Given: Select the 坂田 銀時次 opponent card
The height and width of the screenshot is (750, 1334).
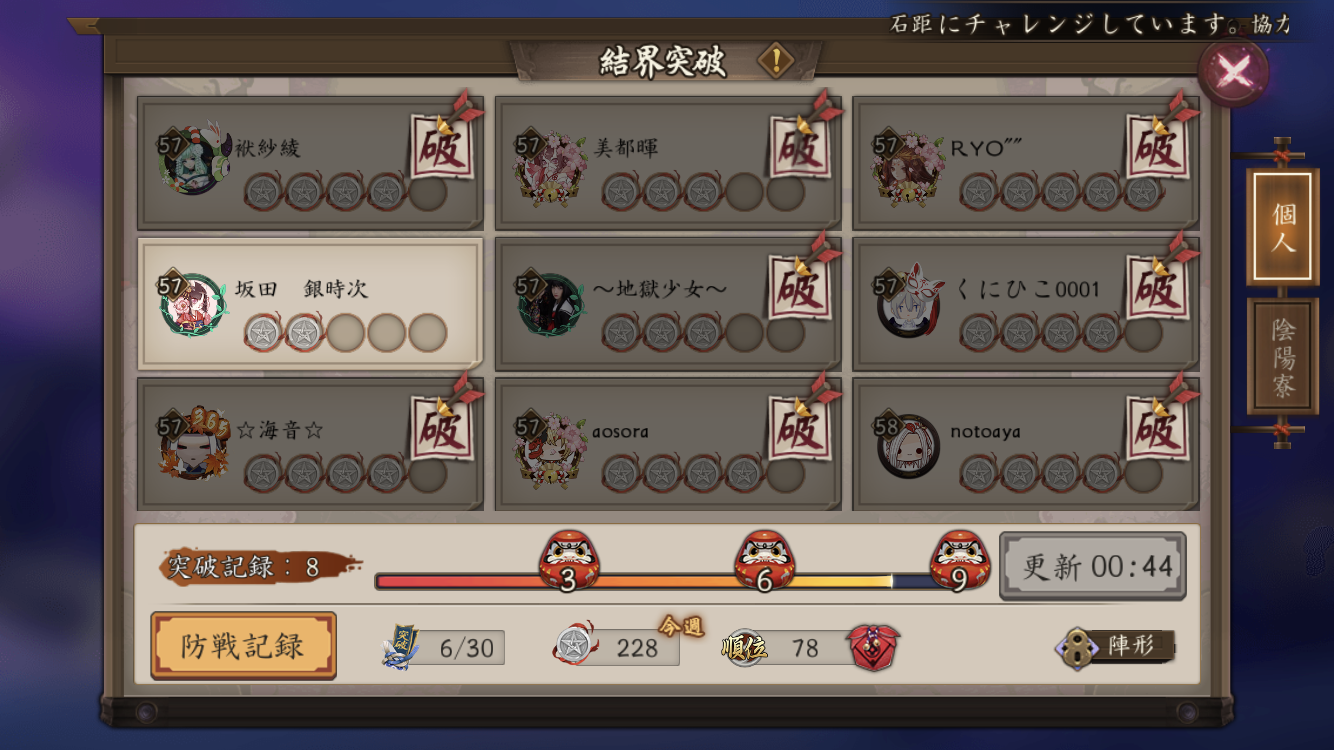Looking at the screenshot, I should 310,303.
